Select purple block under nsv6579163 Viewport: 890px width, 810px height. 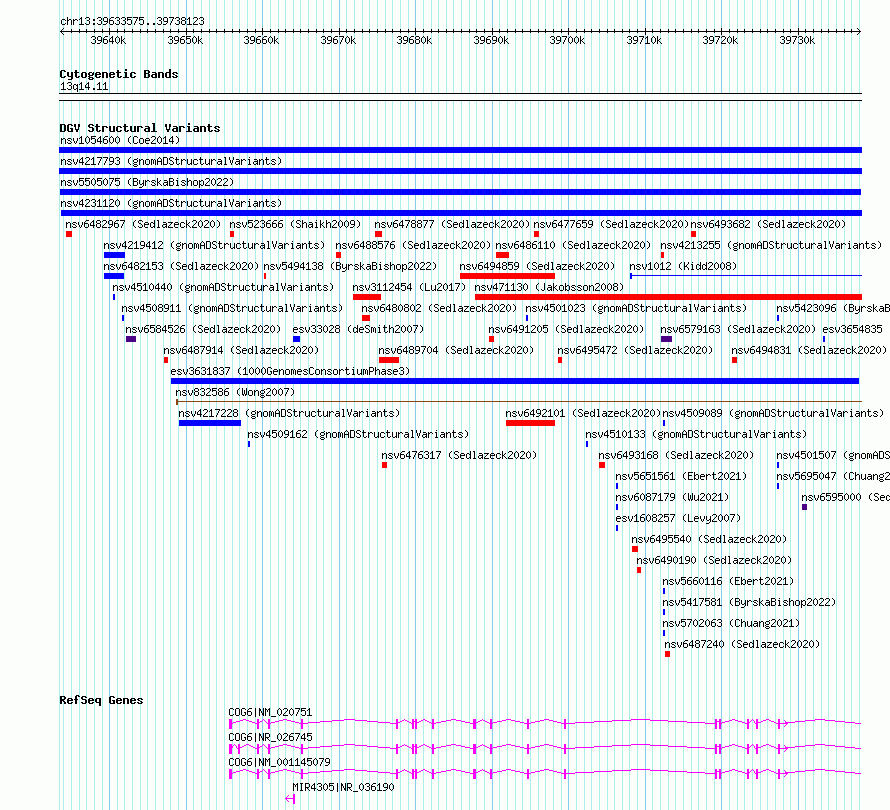click(666, 339)
